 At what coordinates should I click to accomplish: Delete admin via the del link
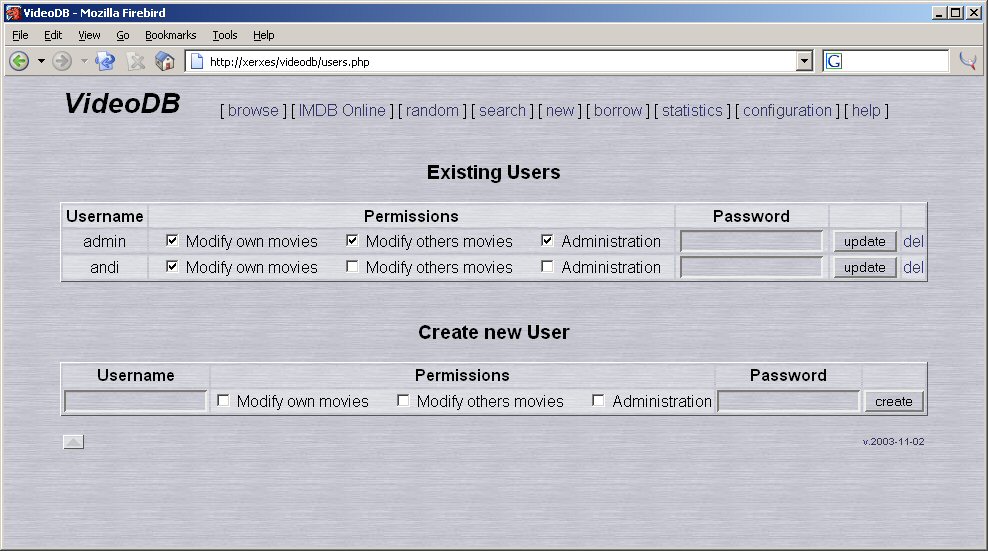pos(913,241)
